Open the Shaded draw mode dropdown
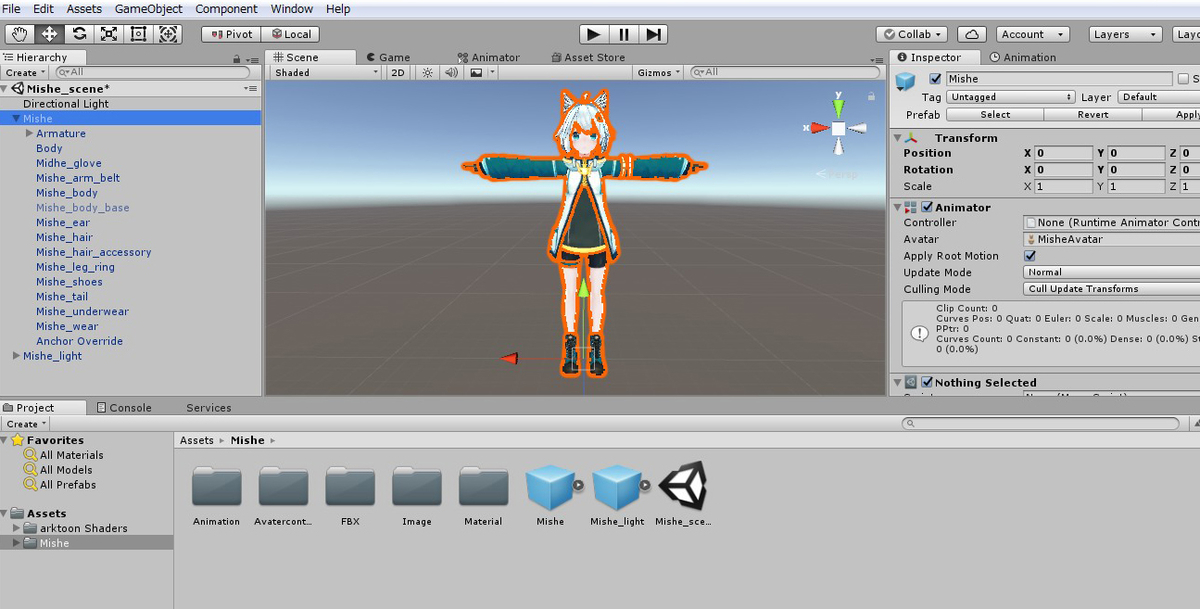 [x=326, y=72]
